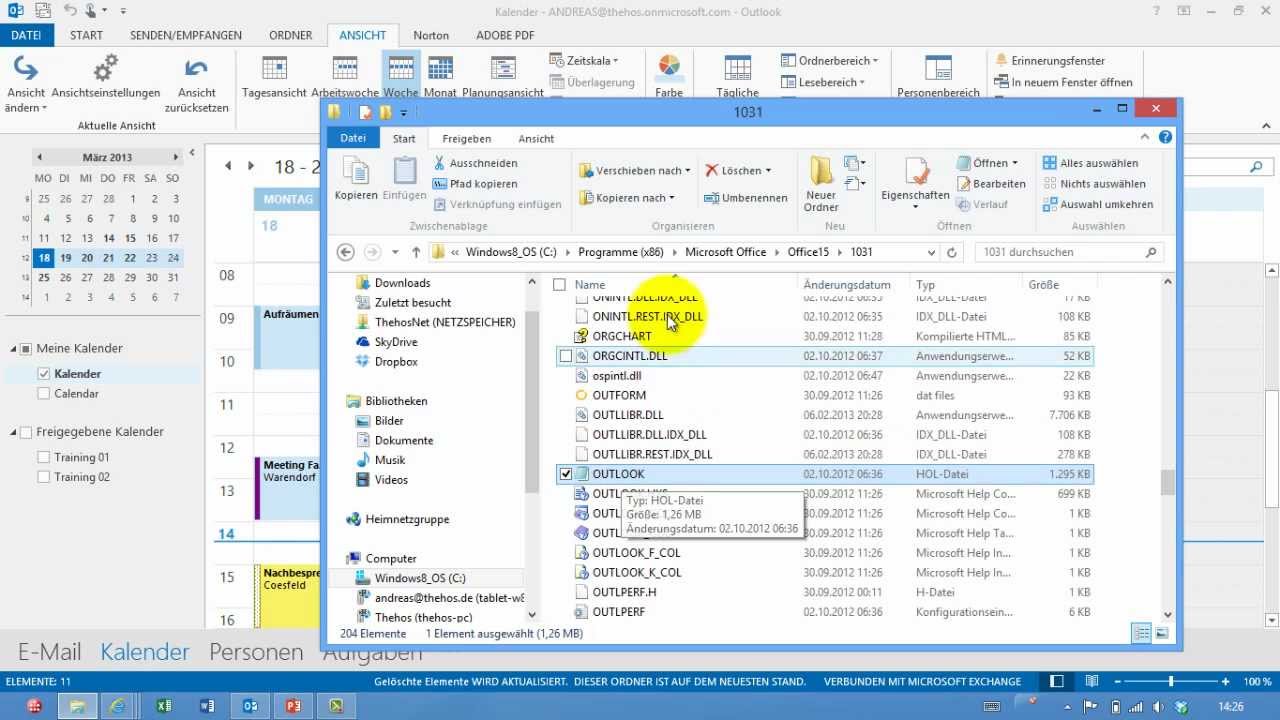Open Öffnen dropdown in Explorer ribbon
1280x720 pixels.
[987, 163]
